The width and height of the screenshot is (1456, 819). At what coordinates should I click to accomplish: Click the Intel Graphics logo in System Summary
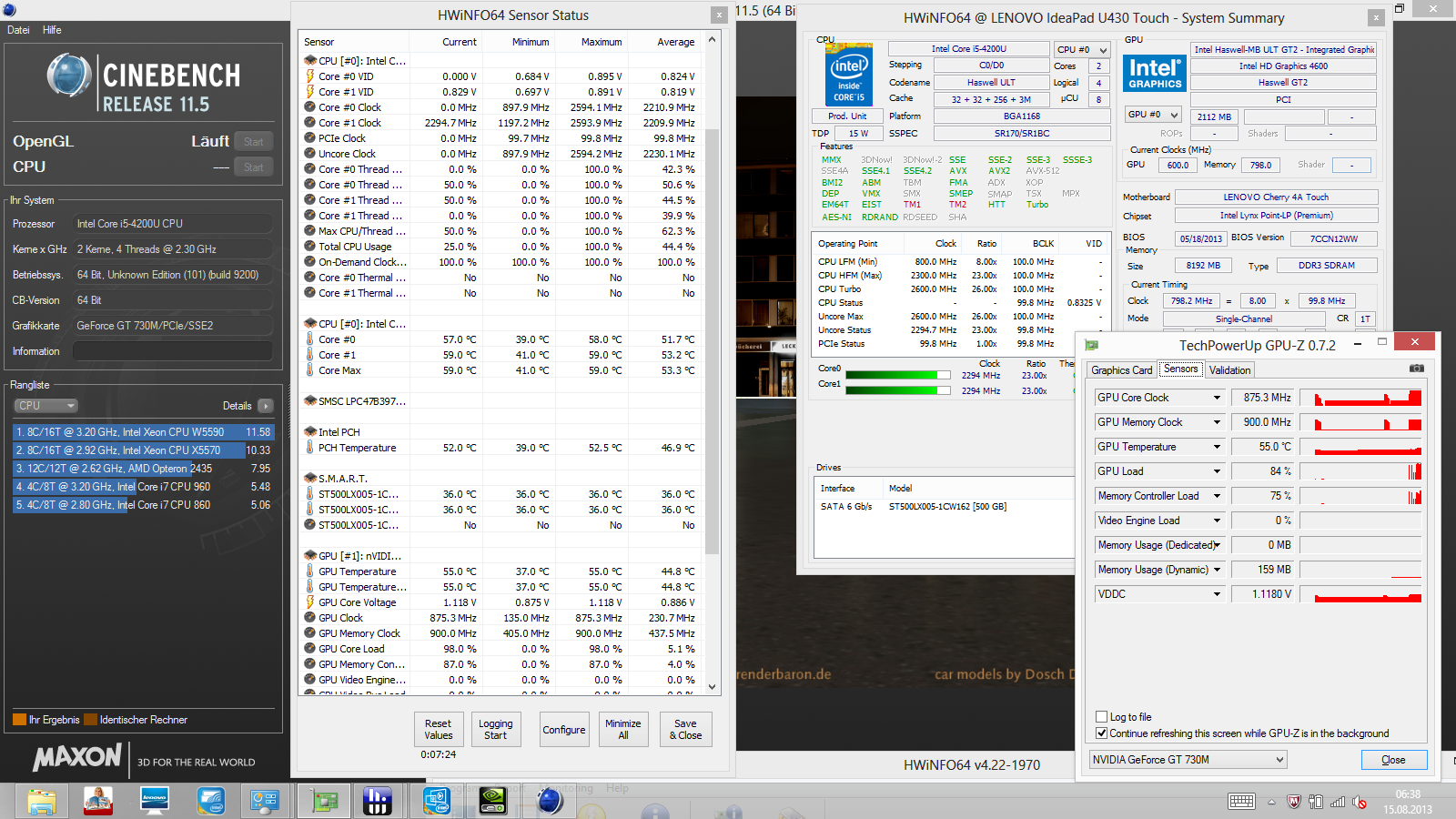1154,73
